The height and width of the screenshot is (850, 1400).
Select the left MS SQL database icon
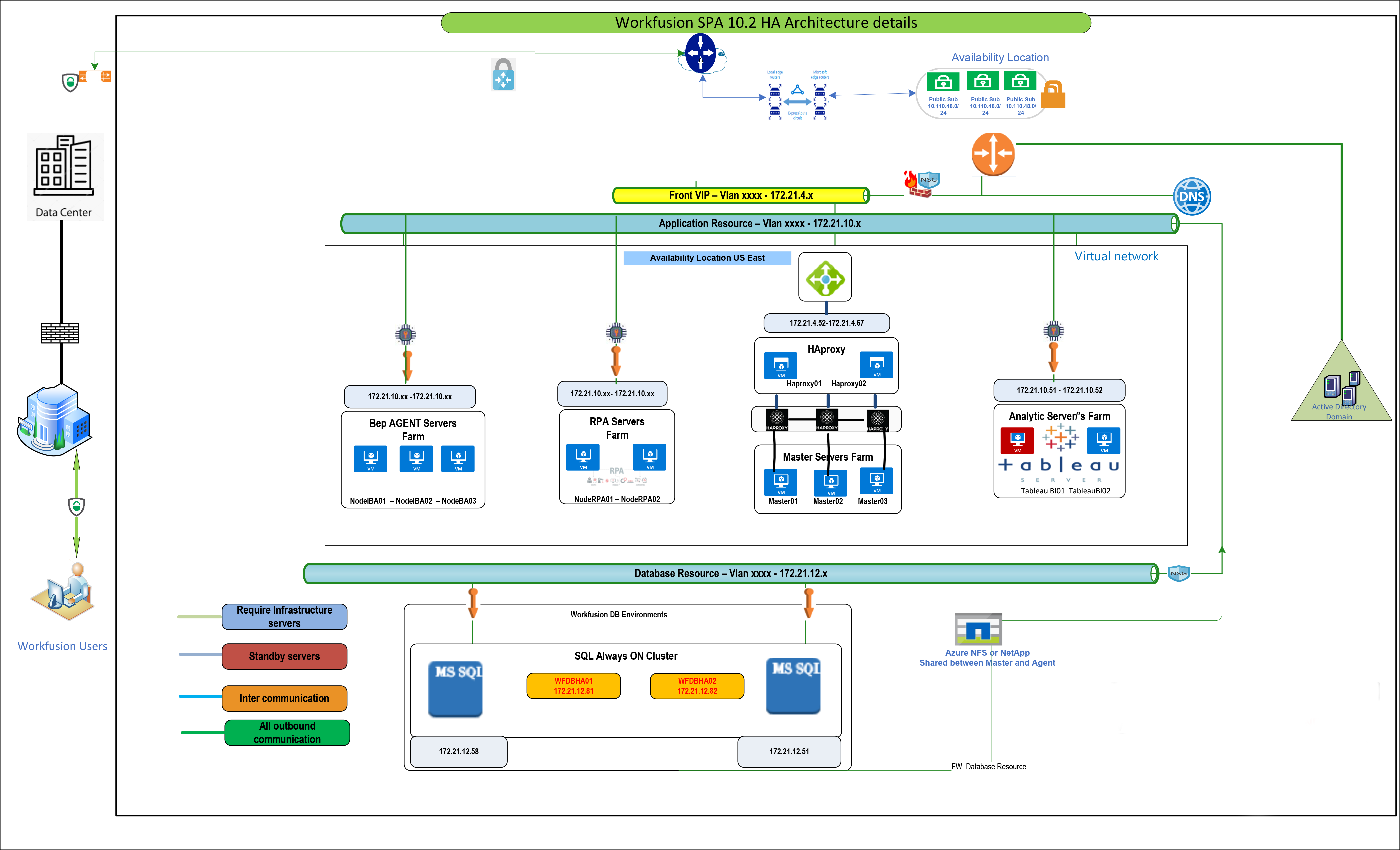456,689
